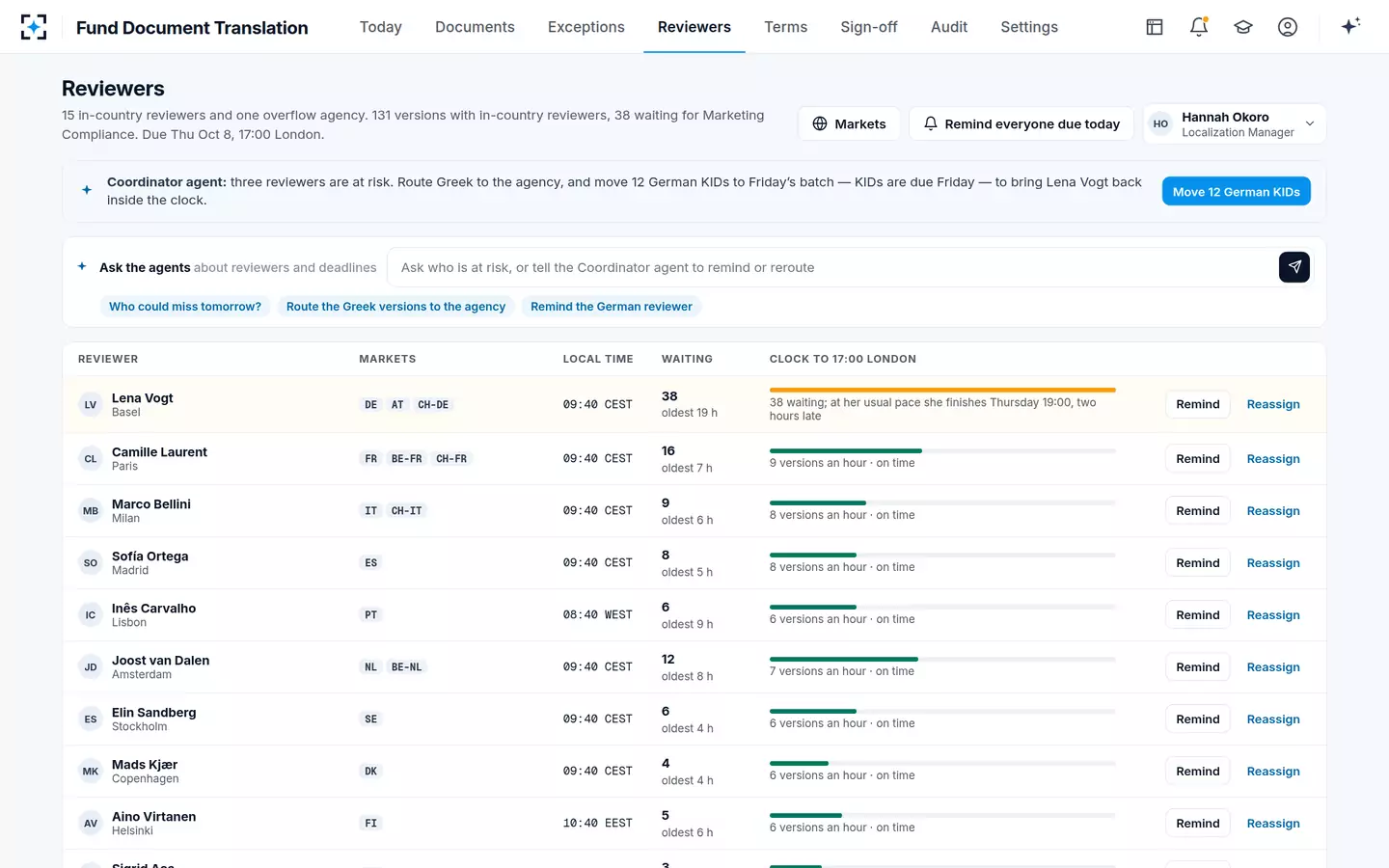Open the Terms tab
The width and height of the screenshot is (1389, 868).
pyautogui.click(x=786, y=27)
